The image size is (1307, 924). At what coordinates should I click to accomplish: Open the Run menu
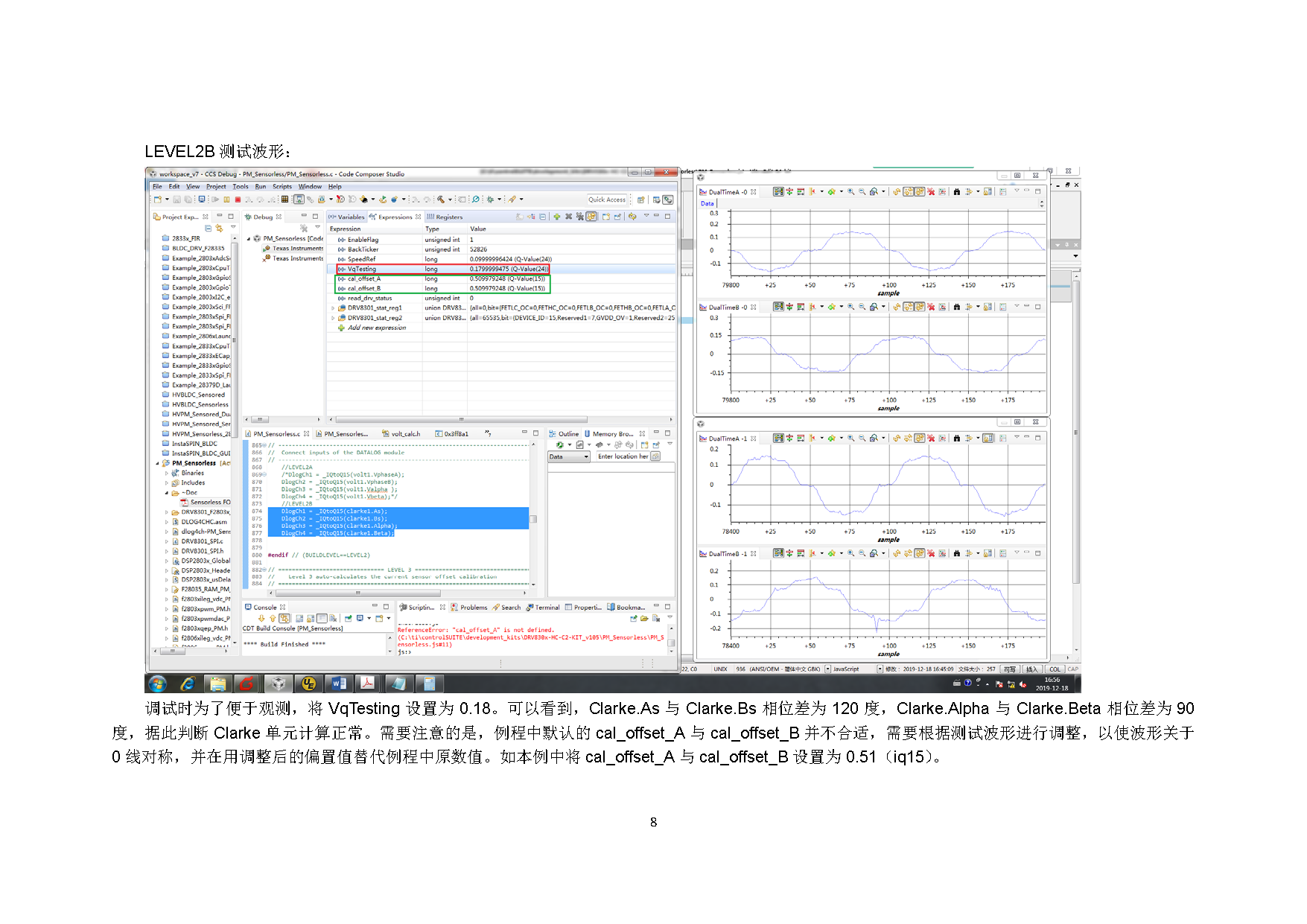tap(261, 187)
